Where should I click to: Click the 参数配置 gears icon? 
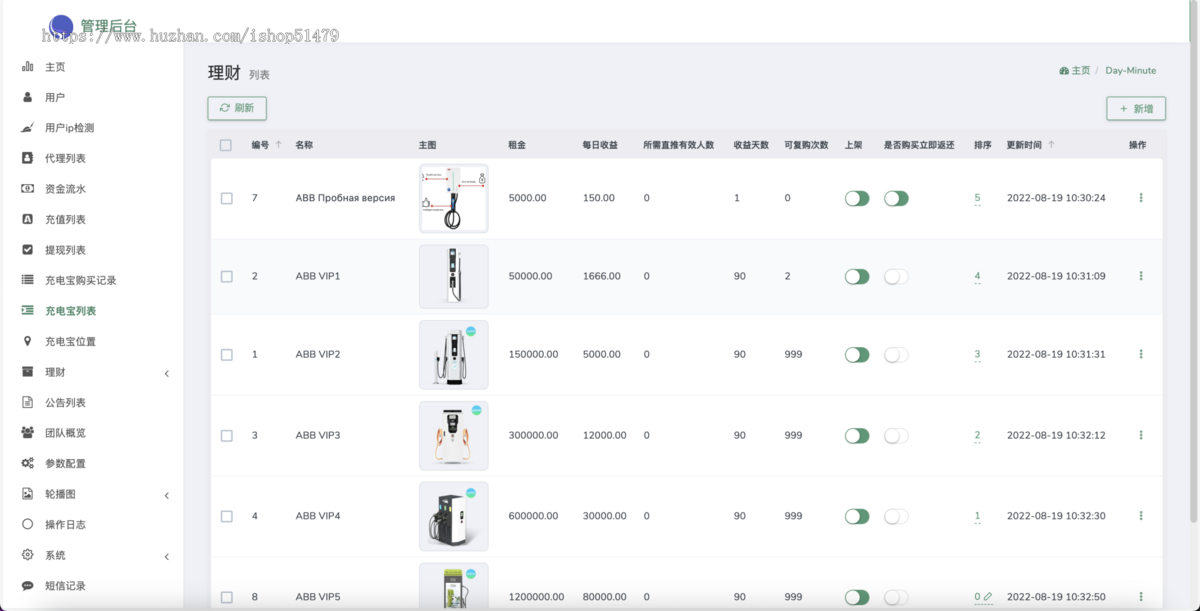click(x=27, y=464)
